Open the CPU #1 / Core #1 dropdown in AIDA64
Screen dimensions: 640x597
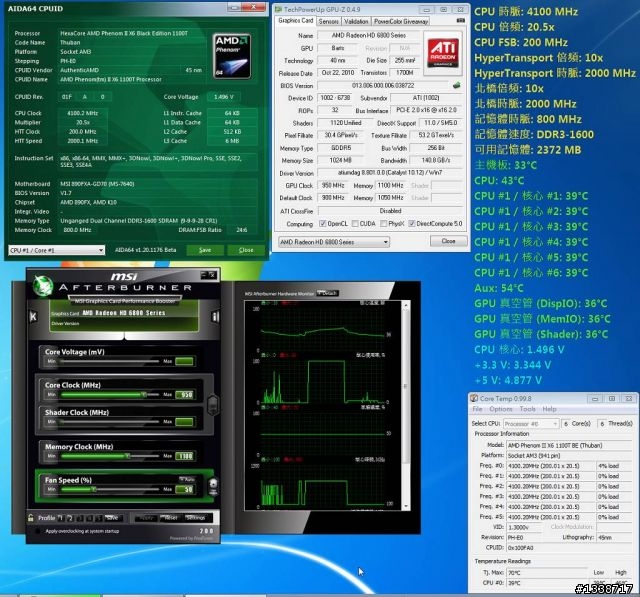[x=57, y=250]
